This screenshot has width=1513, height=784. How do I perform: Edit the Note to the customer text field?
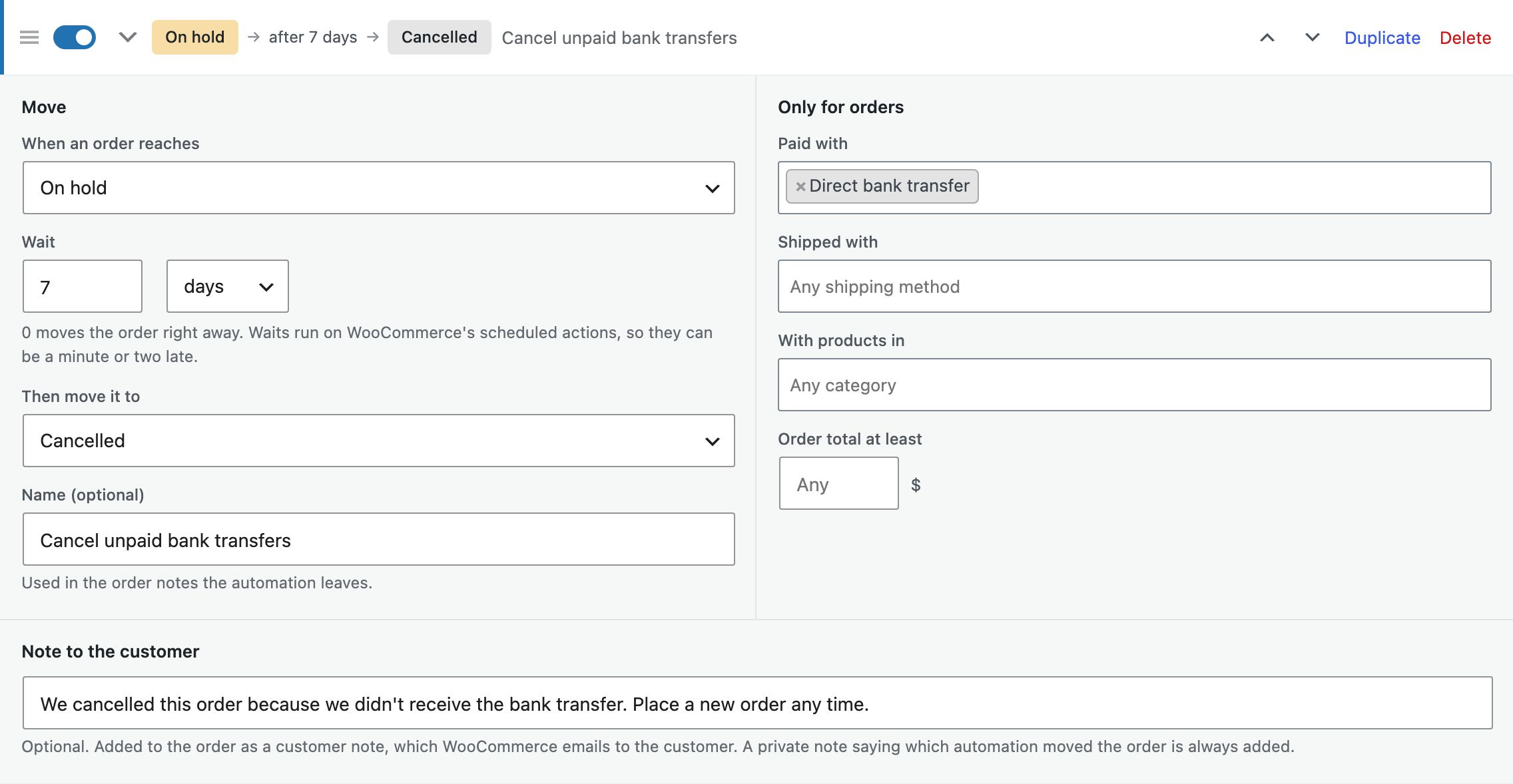(x=758, y=703)
